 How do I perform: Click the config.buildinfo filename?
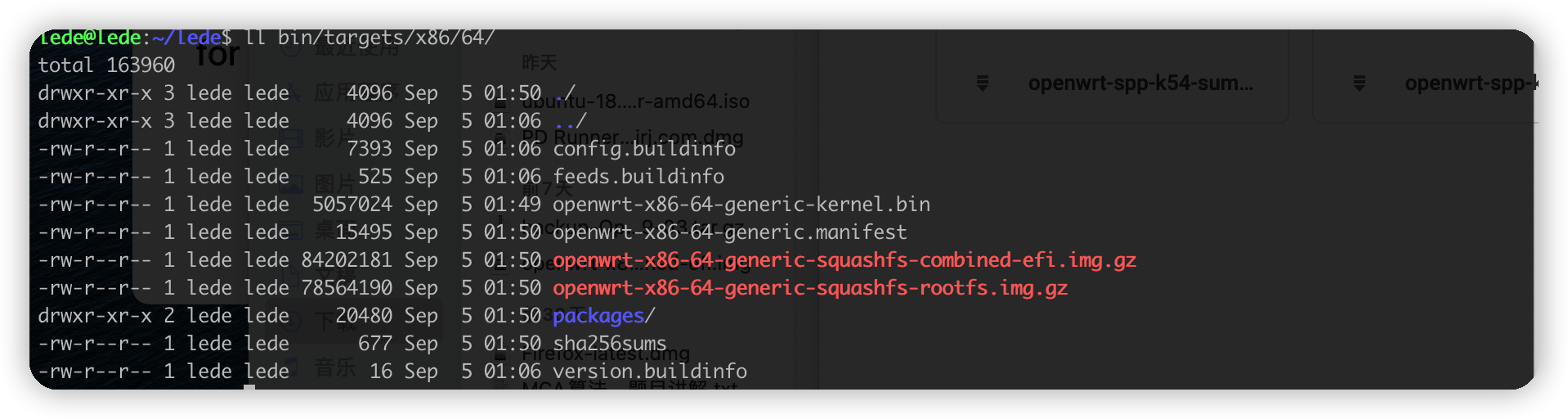tap(644, 149)
